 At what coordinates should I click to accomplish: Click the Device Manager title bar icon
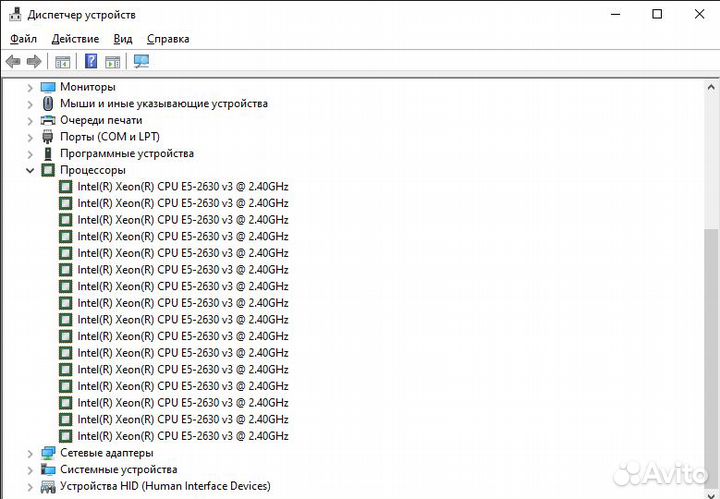pyautogui.click(x=15, y=14)
